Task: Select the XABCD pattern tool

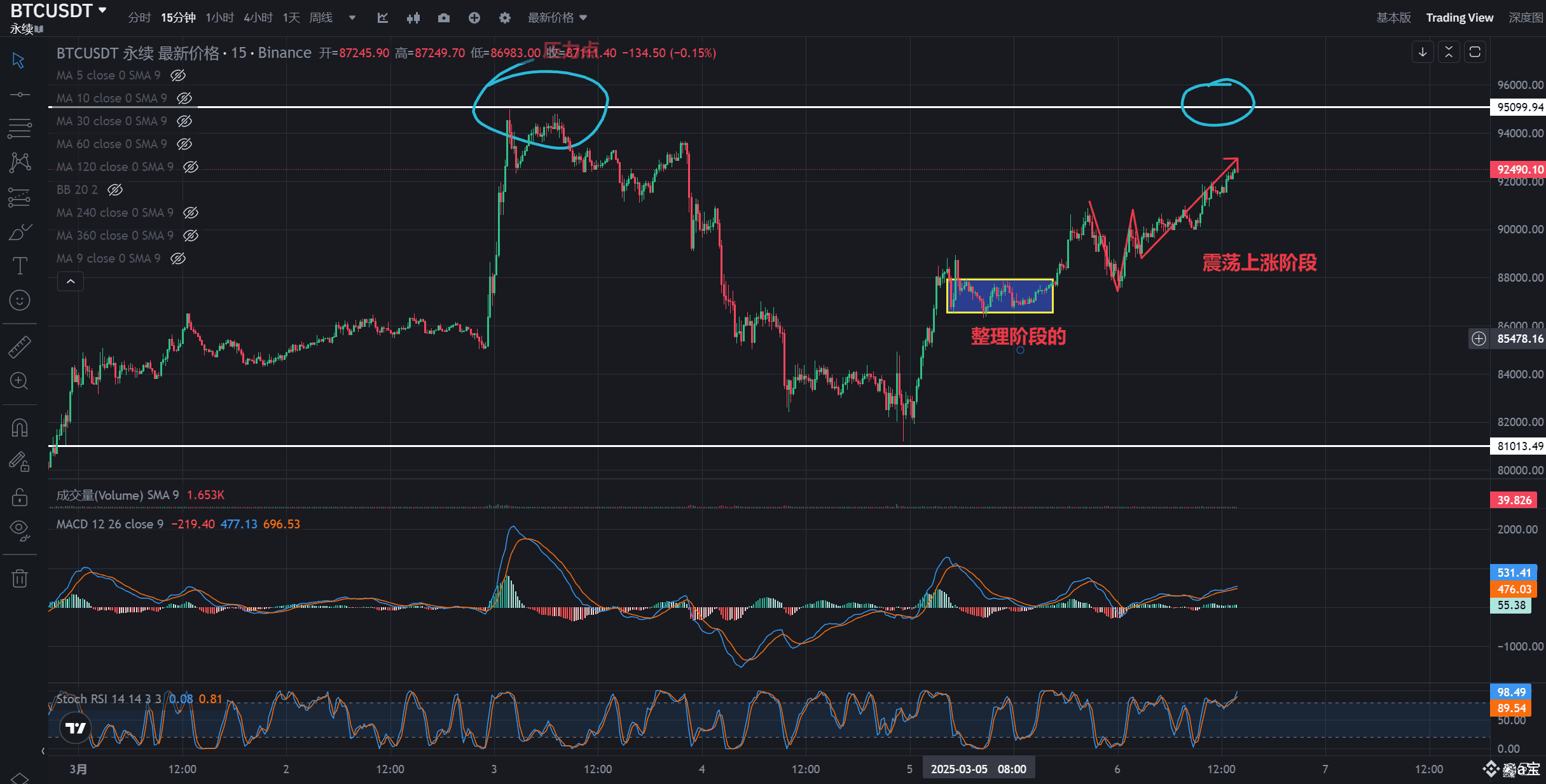Action: pyautogui.click(x=20, y=163)
